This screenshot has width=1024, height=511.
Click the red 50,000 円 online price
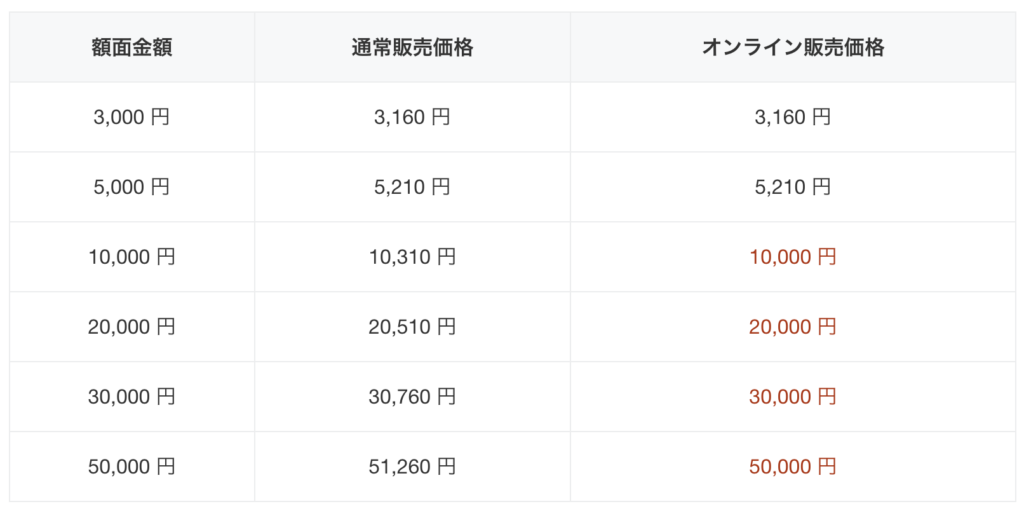coord(793,467)
